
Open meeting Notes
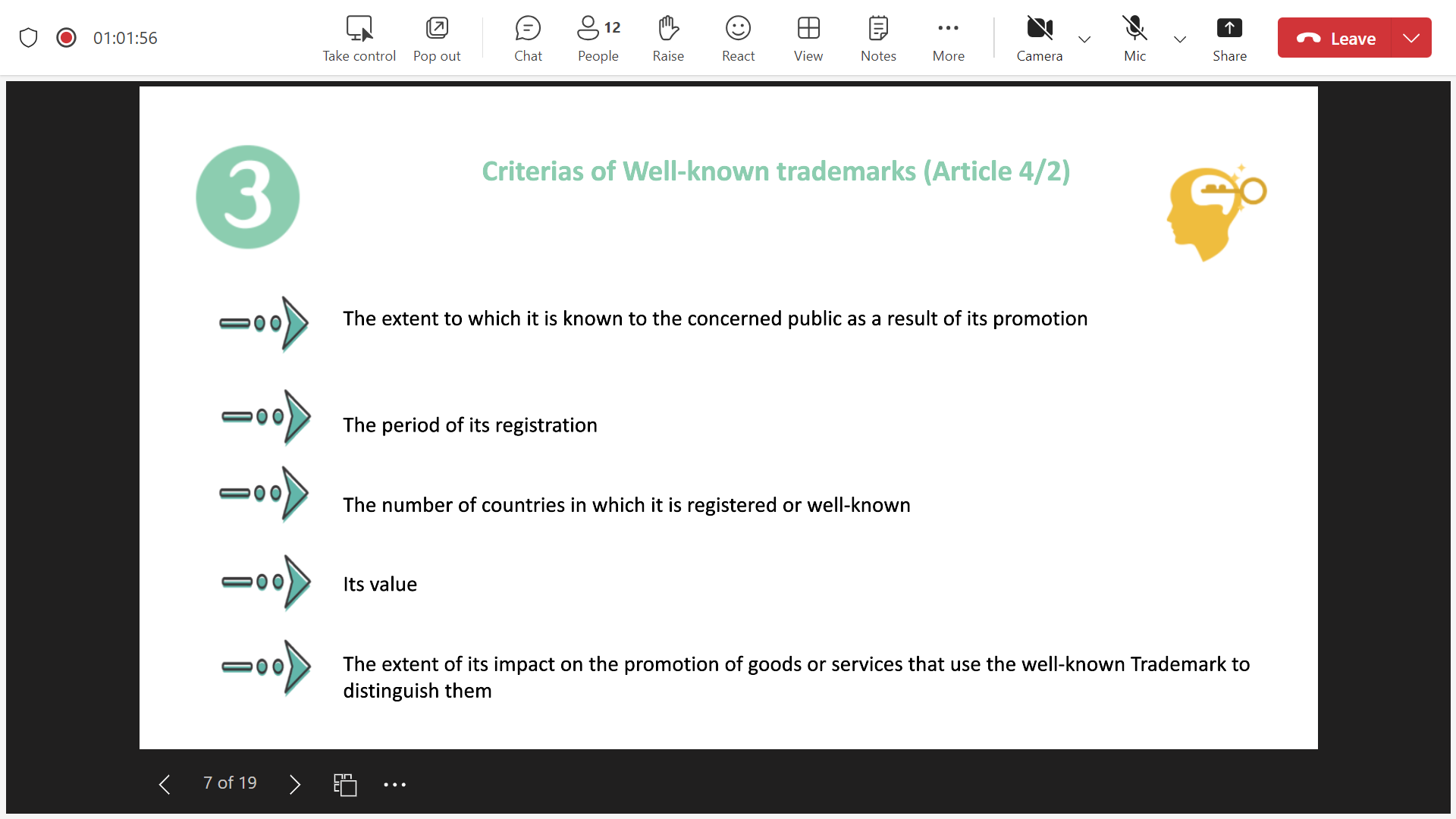point(878,38)
